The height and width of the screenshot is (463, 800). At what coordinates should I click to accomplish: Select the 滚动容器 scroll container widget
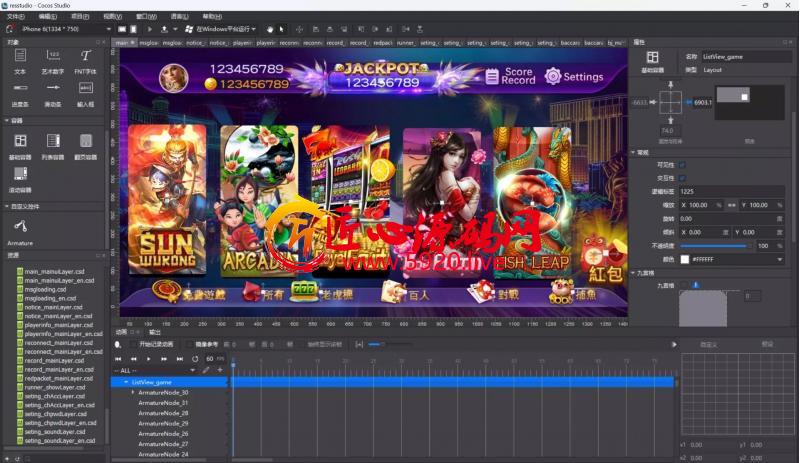pos(20,174)
